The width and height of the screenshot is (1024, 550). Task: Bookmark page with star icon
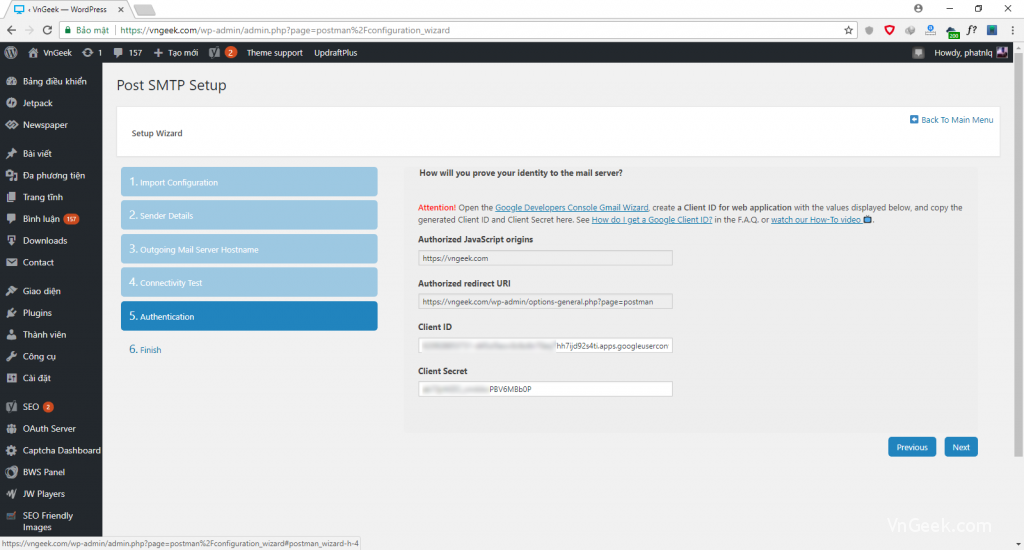[x=848, y=30]
